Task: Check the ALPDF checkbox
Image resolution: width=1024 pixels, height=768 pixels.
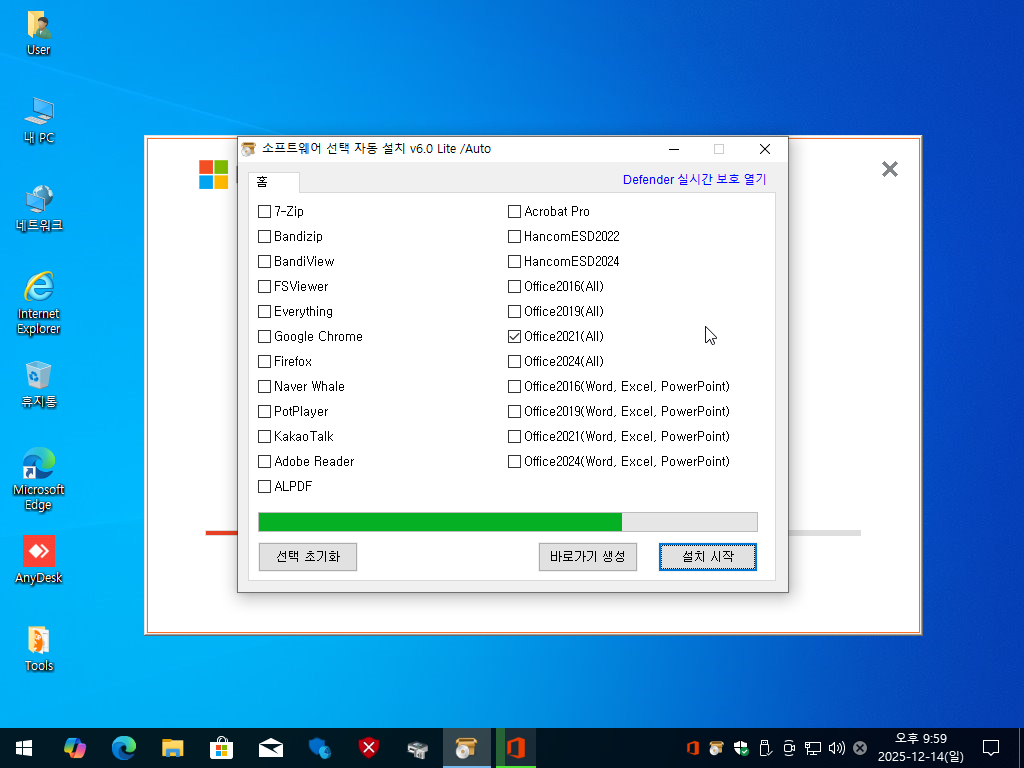Action: pyautogui.click(x=264, y=487)
